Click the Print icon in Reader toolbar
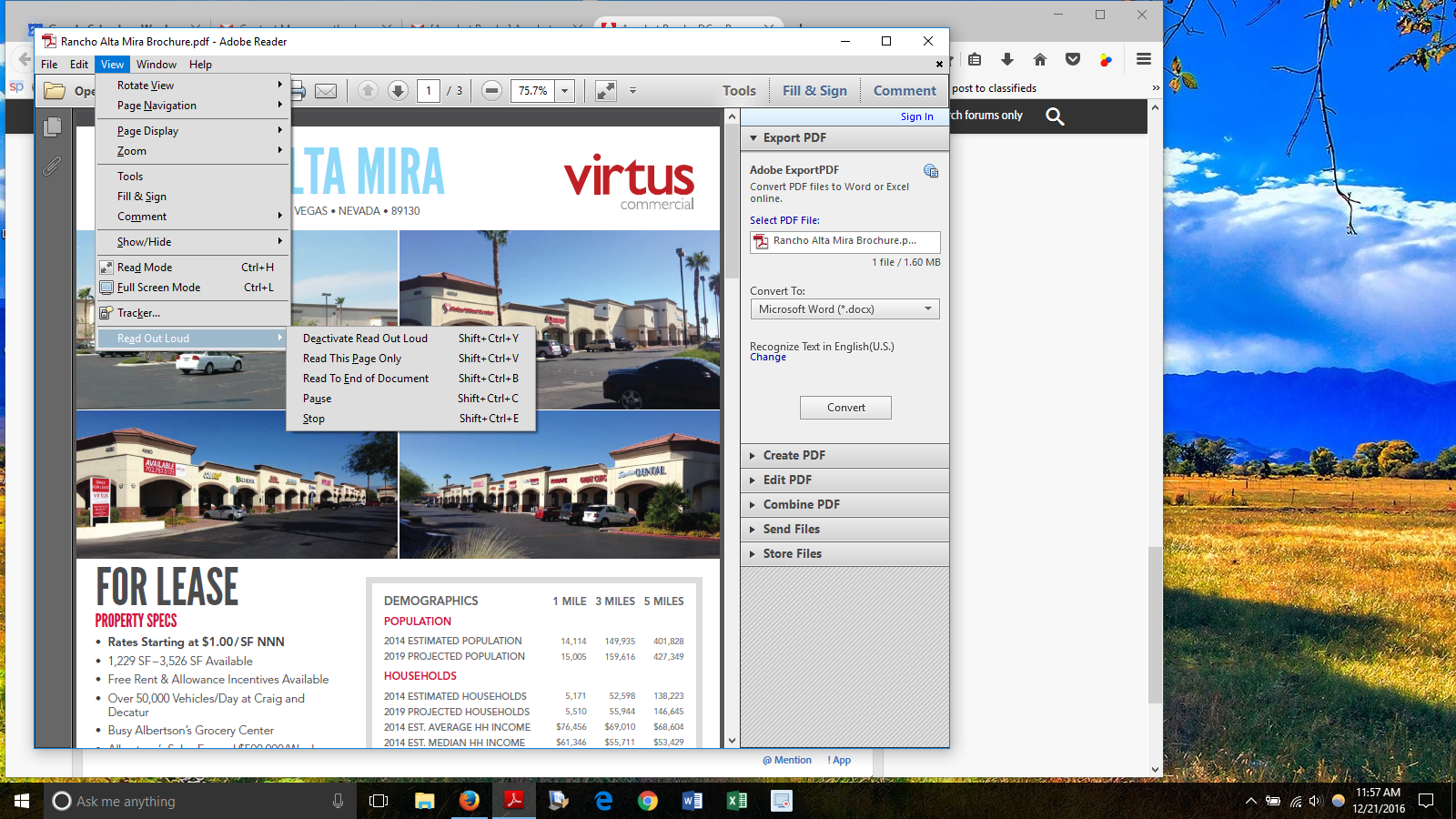Screen dimensions: 1456x819 tap(298, 90)
